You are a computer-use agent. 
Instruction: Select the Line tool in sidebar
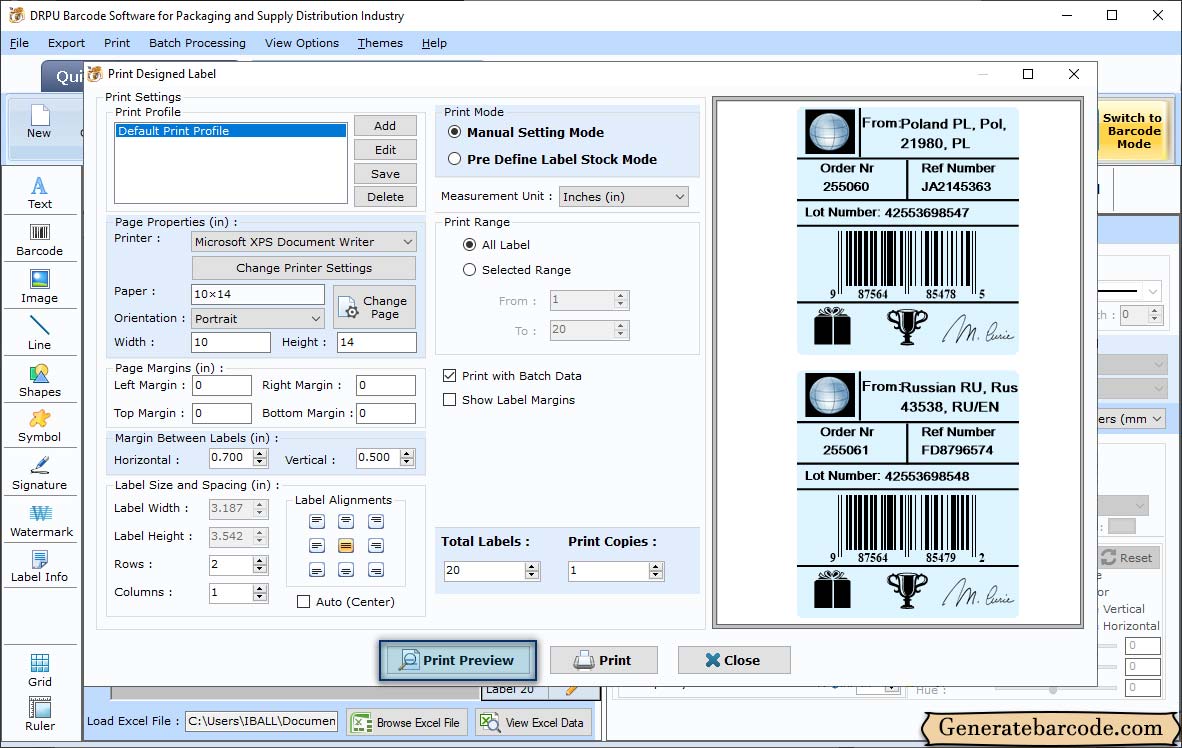coord(39,333)
